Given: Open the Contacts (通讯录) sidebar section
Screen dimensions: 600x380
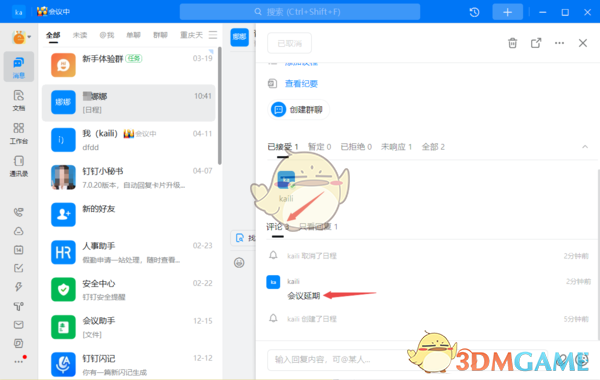Looking at the screenshot, I should [x=19, y=166].
